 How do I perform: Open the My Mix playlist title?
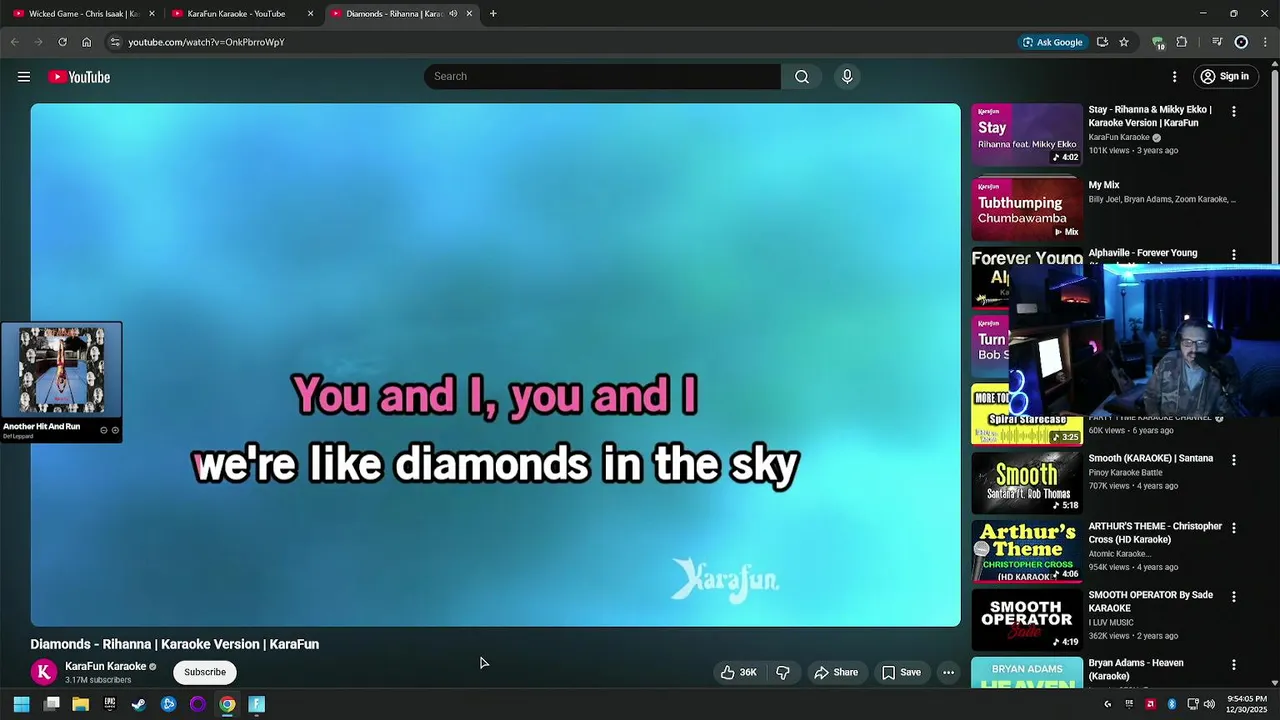click(1104, 185)
